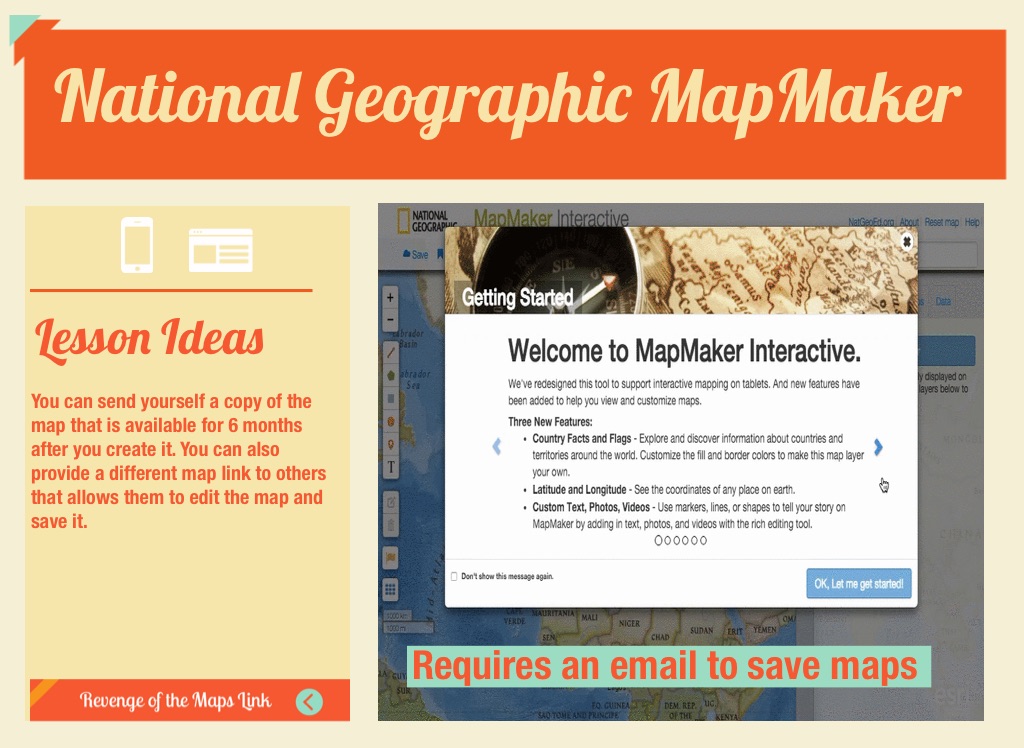The width and height of the screenshot is (1024, 748).
Task: Click the trash delete tool
Action: click(x=390, y=524)
